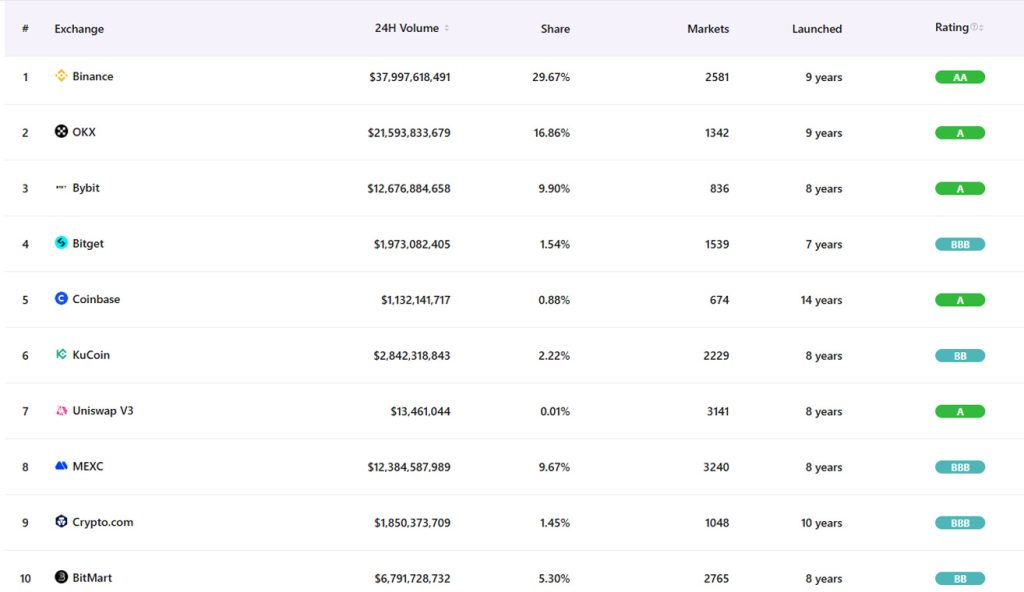Click the 24H Volume column header
Image resolution: width=1024 pixels, height=592 pixels.
[406, 28]
